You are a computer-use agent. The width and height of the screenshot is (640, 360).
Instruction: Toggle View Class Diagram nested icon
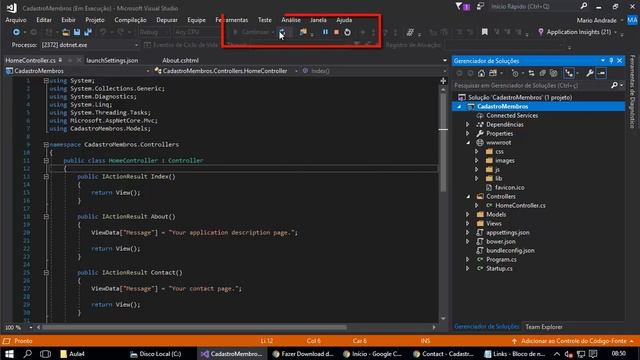569,73
